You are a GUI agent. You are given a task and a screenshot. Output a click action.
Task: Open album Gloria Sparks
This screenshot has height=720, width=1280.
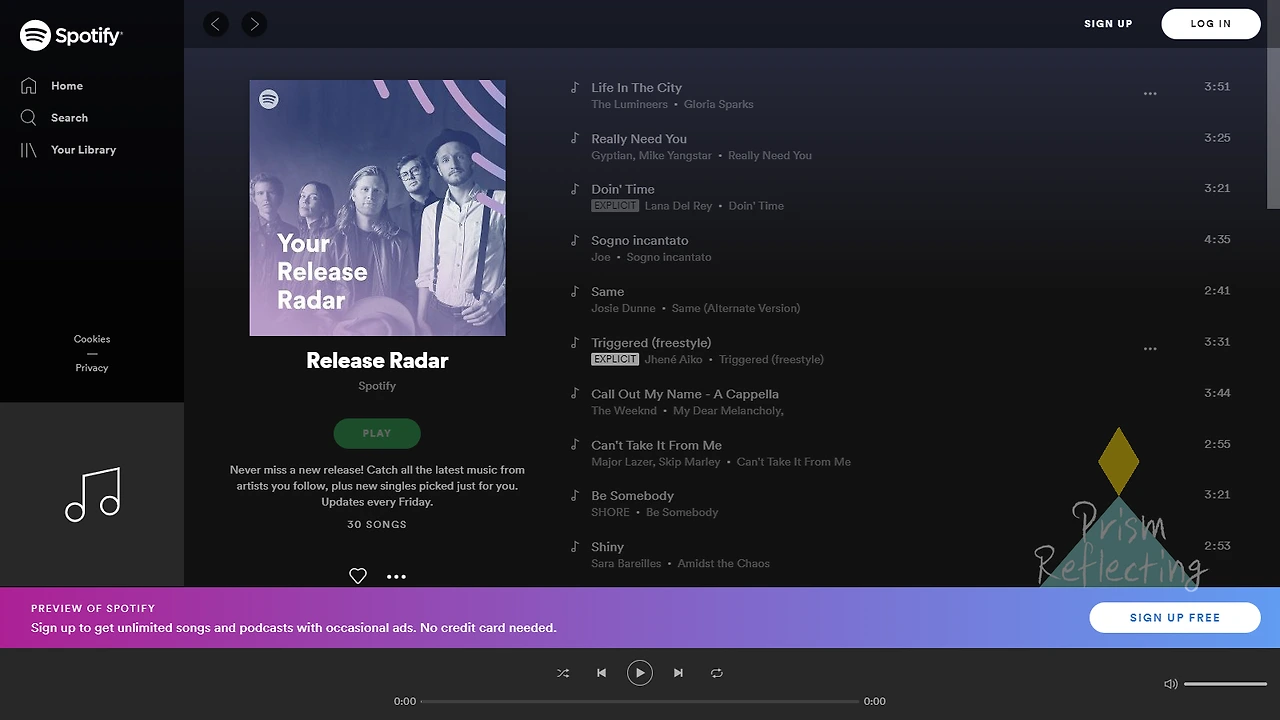pyautogui.click(x=719, y=105)
